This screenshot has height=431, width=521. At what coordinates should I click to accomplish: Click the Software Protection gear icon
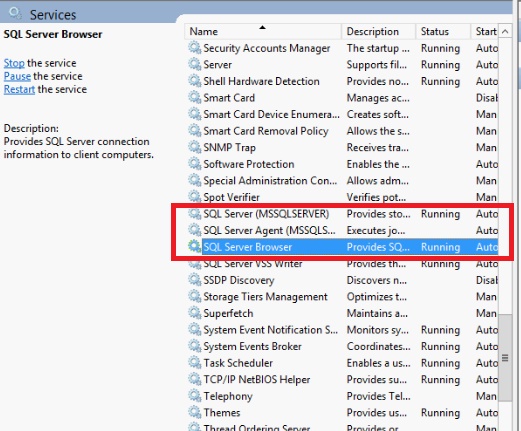(x=195, y=164)
